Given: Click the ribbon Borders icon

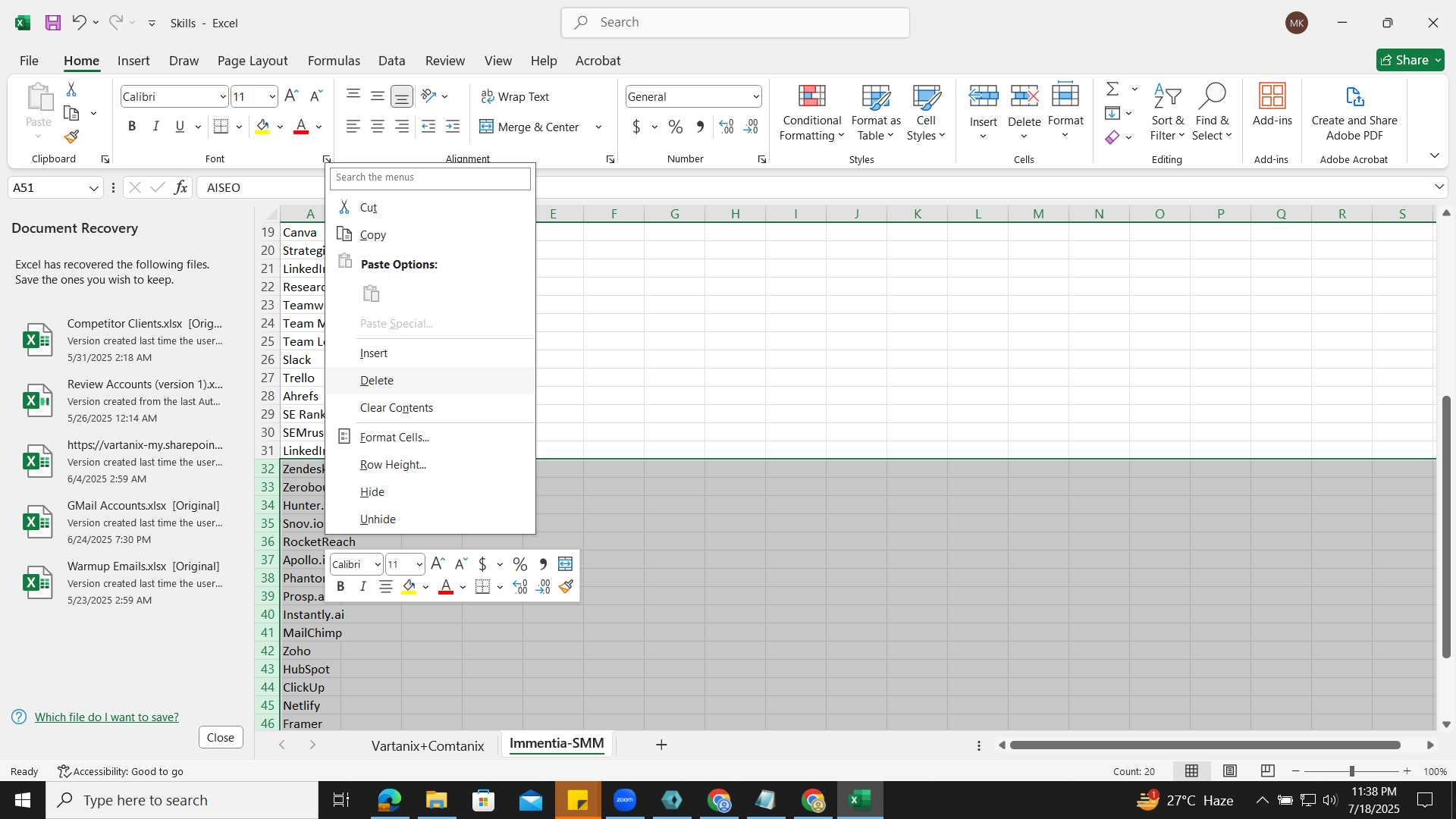Looking at the screenshot, I should tap(221, 127).
